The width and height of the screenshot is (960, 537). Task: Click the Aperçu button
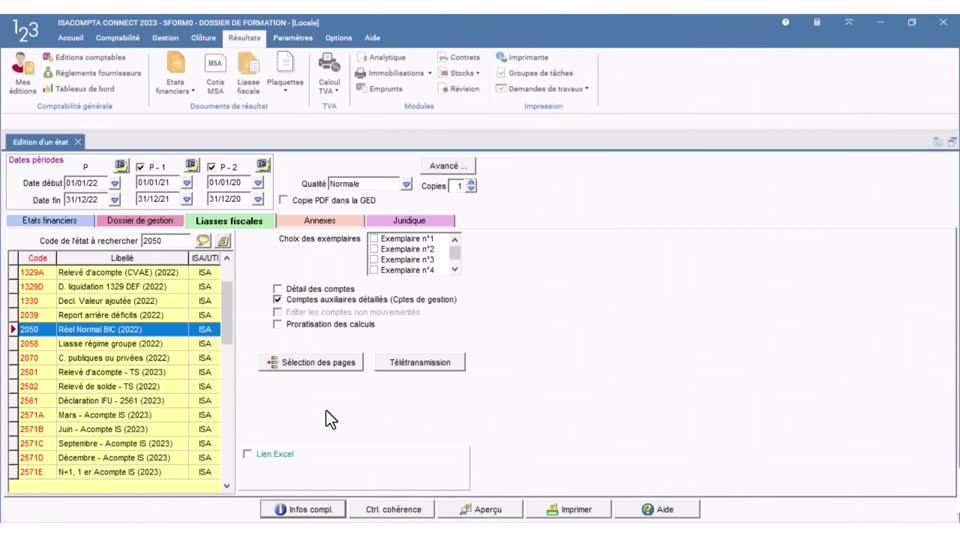481,509
